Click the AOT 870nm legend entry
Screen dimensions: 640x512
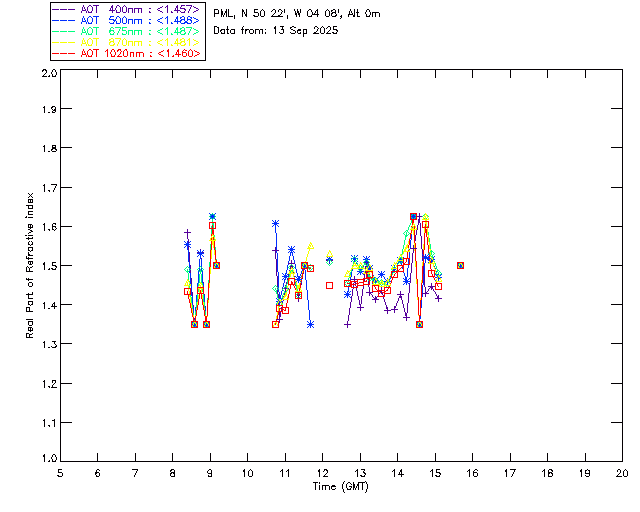click(126, 42)
